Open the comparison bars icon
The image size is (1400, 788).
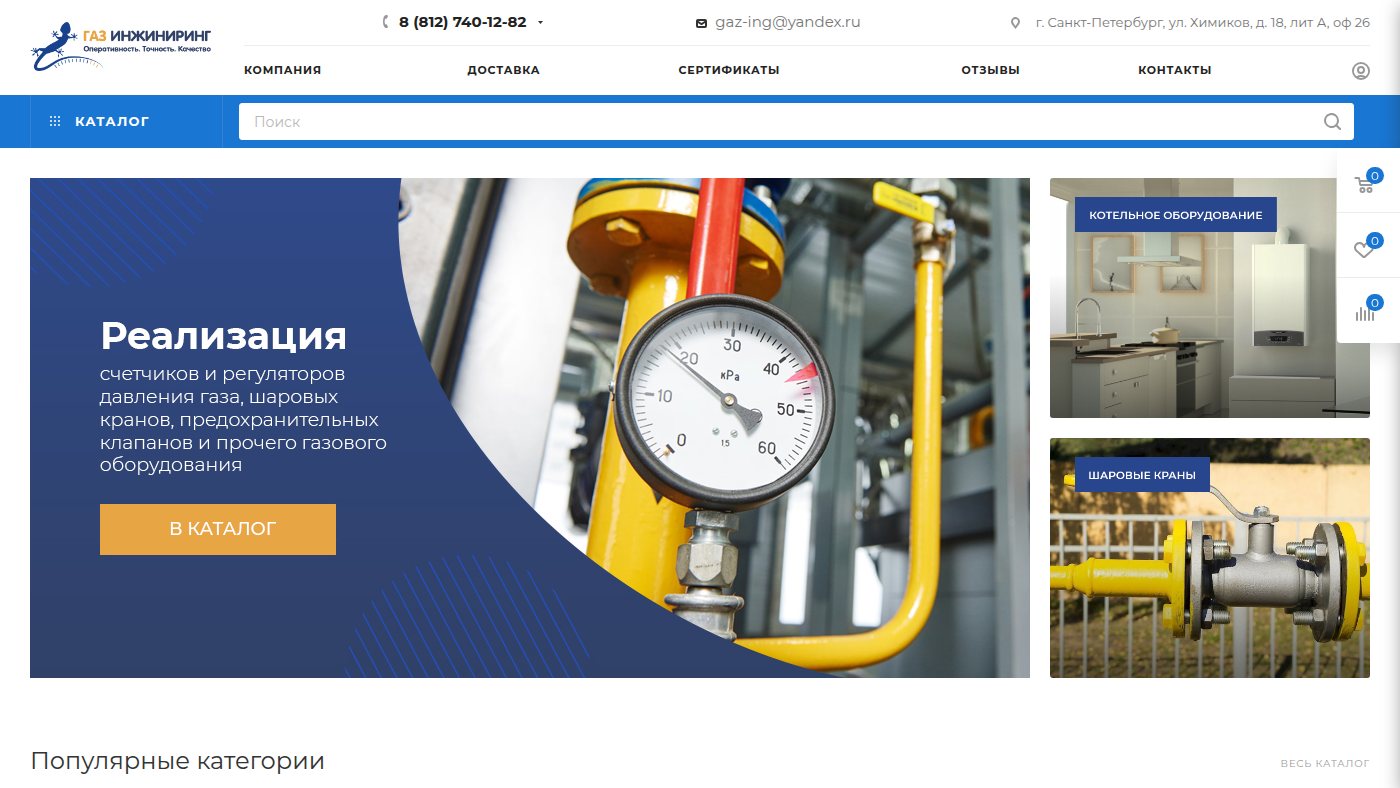pyautogui.click(x=1364, y=313)
